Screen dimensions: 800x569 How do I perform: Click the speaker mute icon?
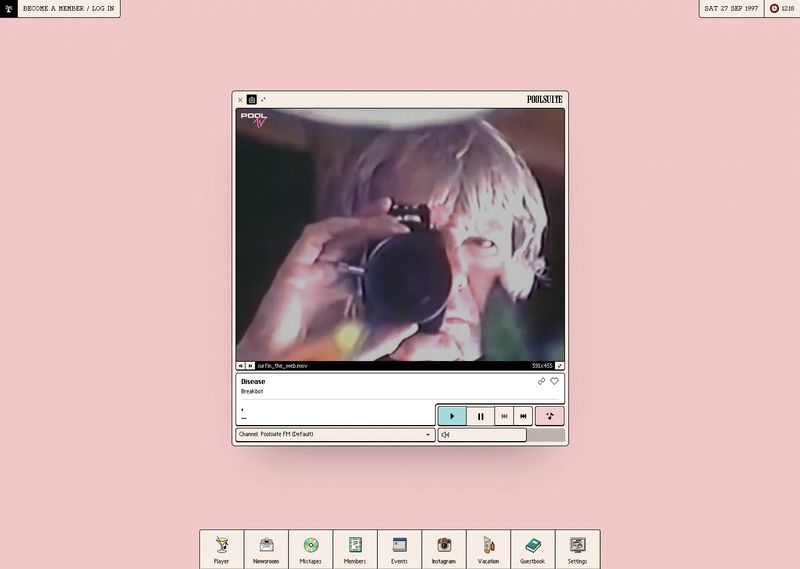point(445,435)
